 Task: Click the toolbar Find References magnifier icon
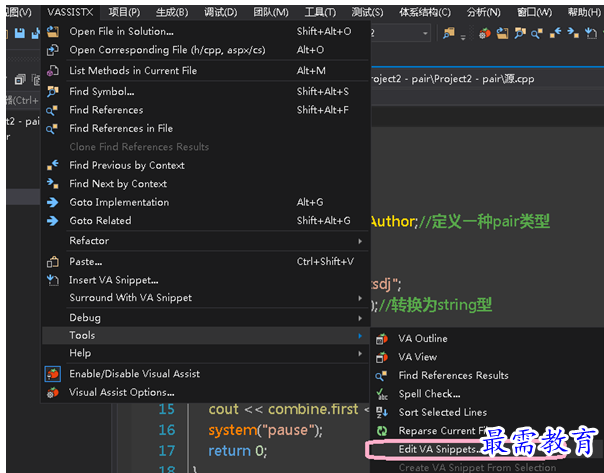tap(537, 34)
